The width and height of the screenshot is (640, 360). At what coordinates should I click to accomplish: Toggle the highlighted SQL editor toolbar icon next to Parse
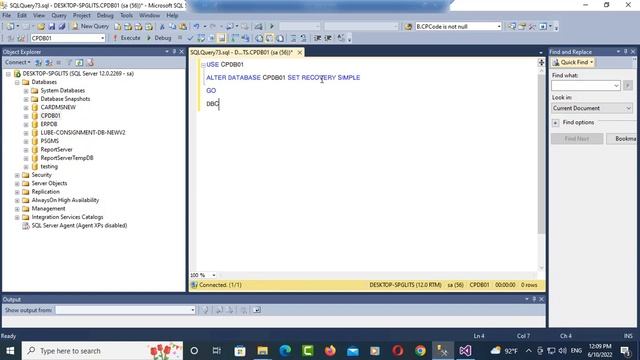tap(221, 38)
